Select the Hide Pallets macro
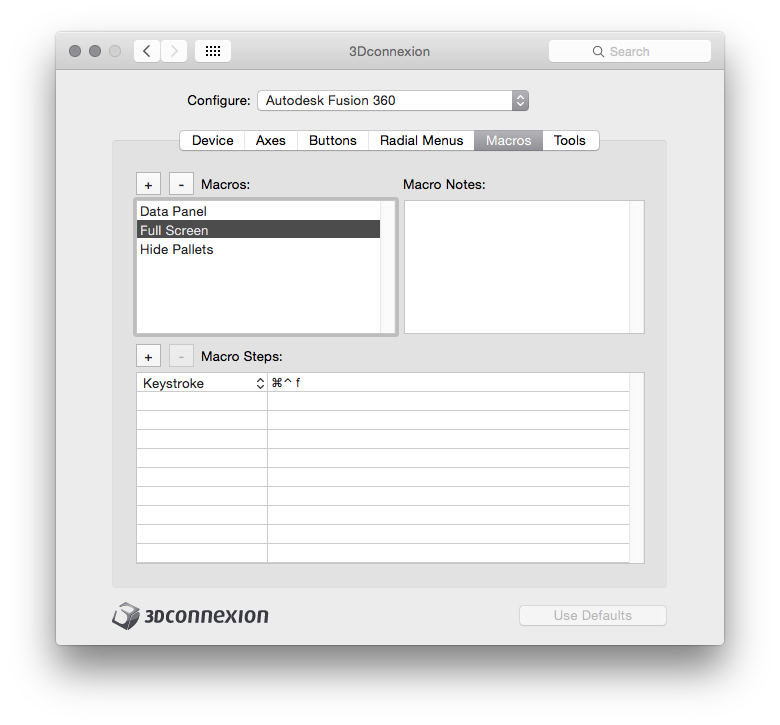This screenshot has height=725, width=780. pyautogui.click(x=258, y=249)
